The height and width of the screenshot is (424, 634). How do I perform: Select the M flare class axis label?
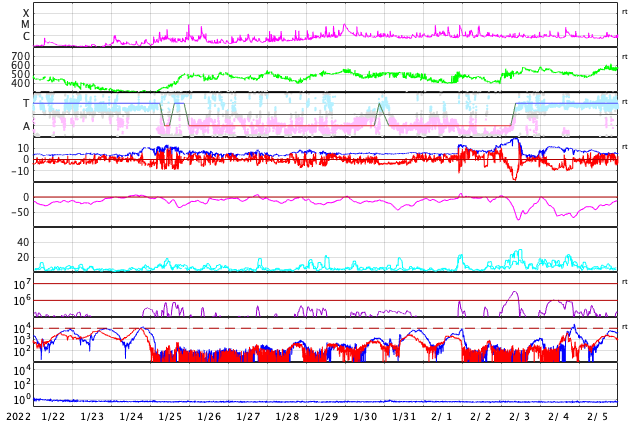pos(25,25)
